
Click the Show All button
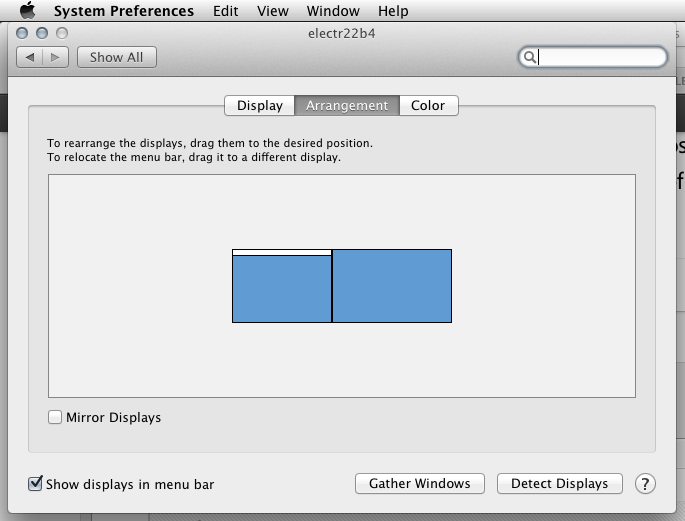[x=116, y=57]
